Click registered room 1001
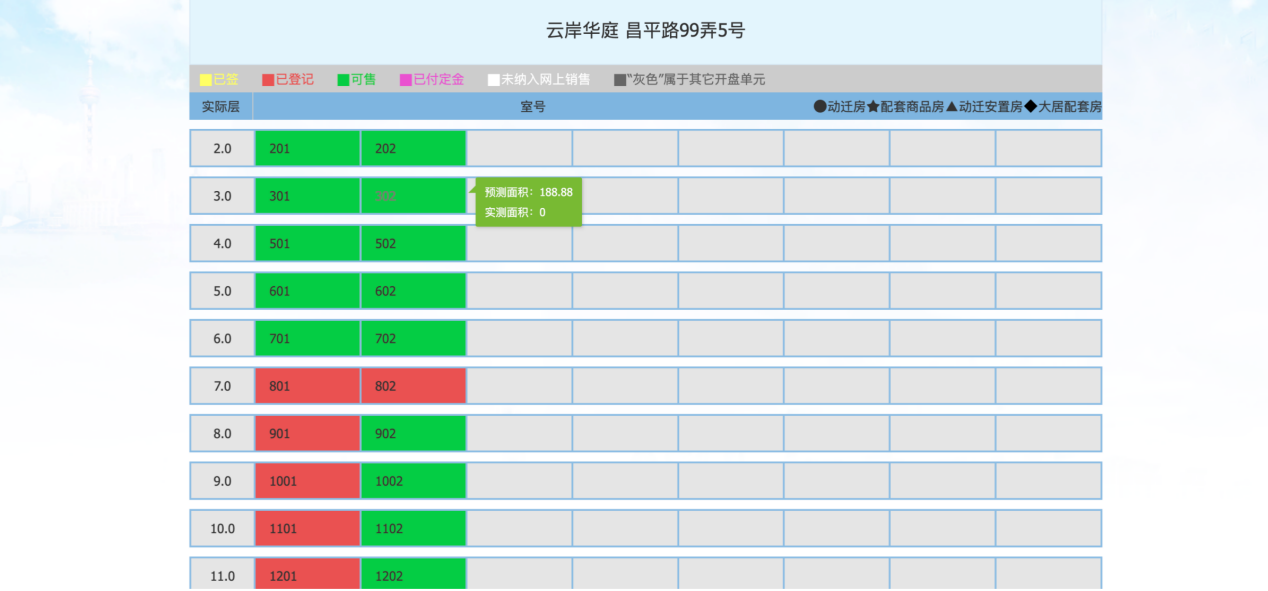The width and height of the screenshot is (1268, 591). pyautogui.click(x=307, y=481)
